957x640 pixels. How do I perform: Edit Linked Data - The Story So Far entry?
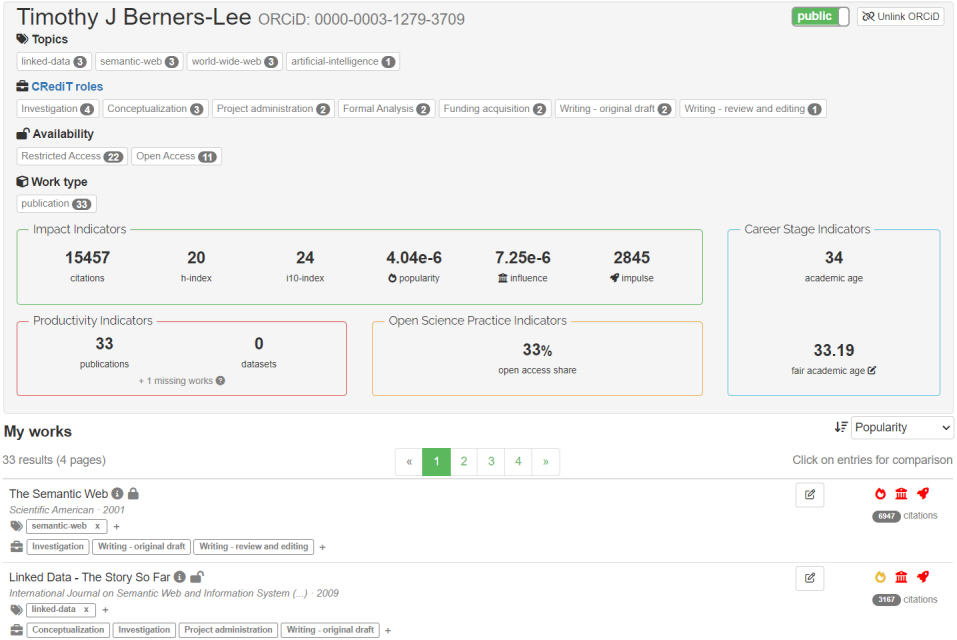click(x=810, y=578)
